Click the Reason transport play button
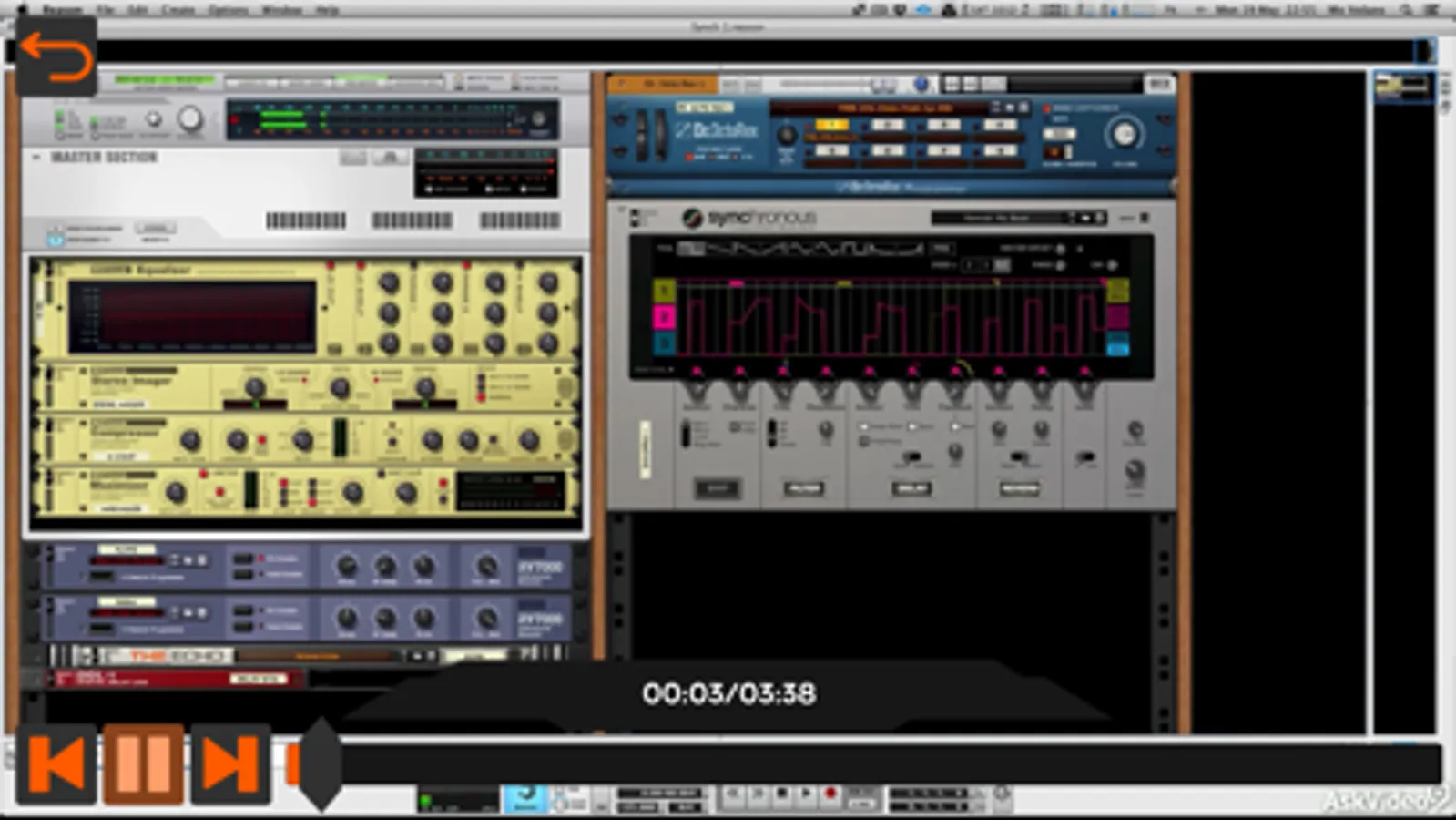Screen dimensions: 1456x820 [x=806, y=794]
